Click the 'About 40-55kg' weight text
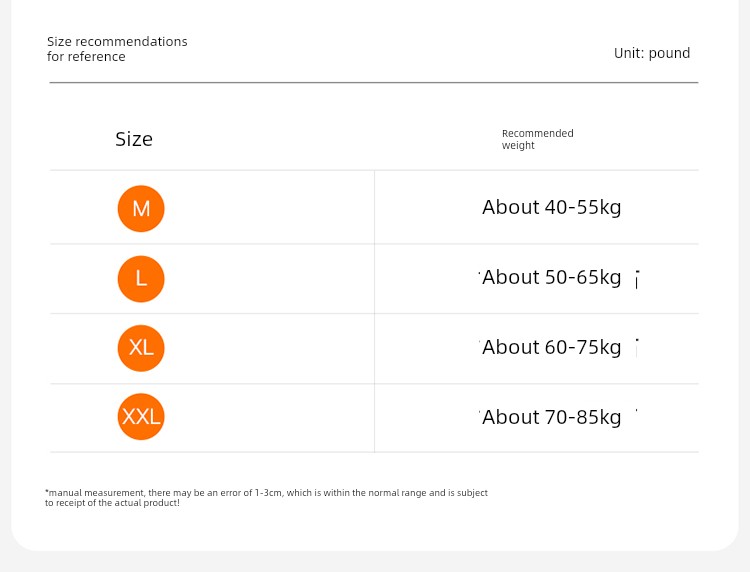The width and height of the screenshot is (750, 572). click(x=551, y=208)
